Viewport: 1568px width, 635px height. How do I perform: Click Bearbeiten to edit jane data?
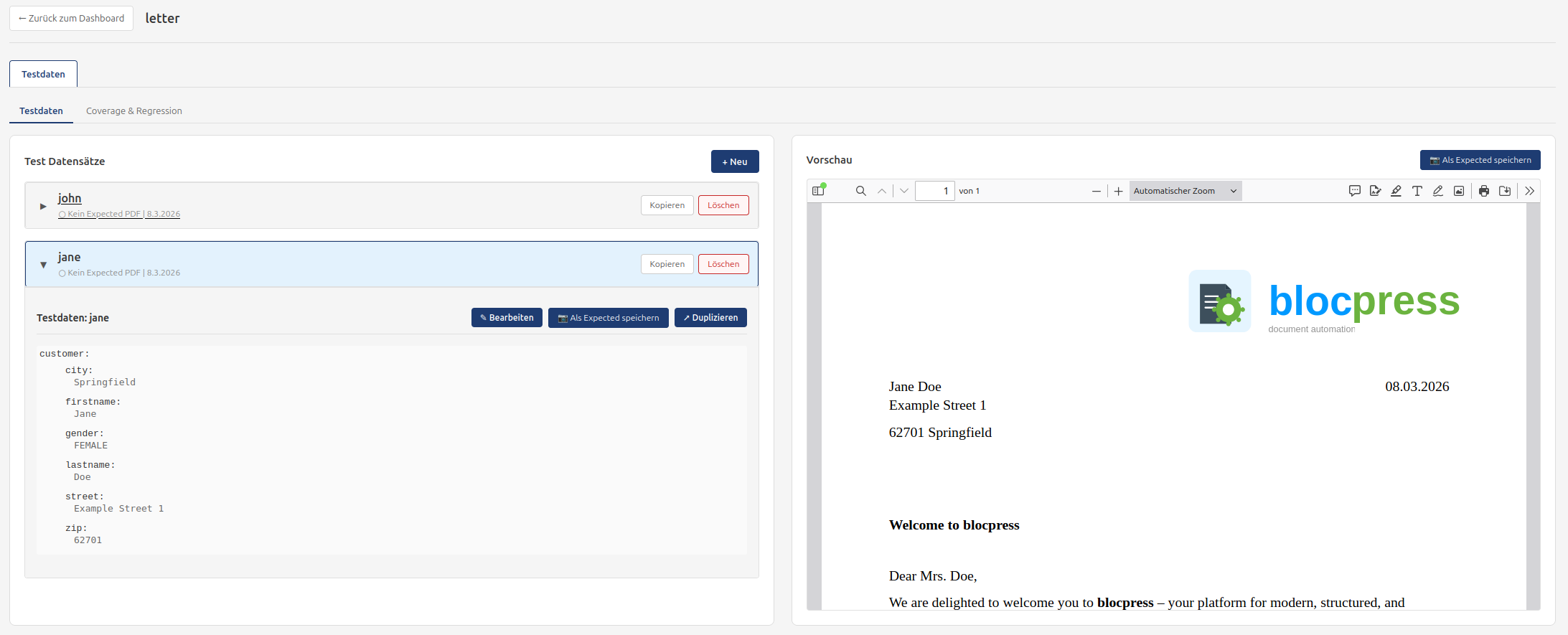tap(507, 317)
